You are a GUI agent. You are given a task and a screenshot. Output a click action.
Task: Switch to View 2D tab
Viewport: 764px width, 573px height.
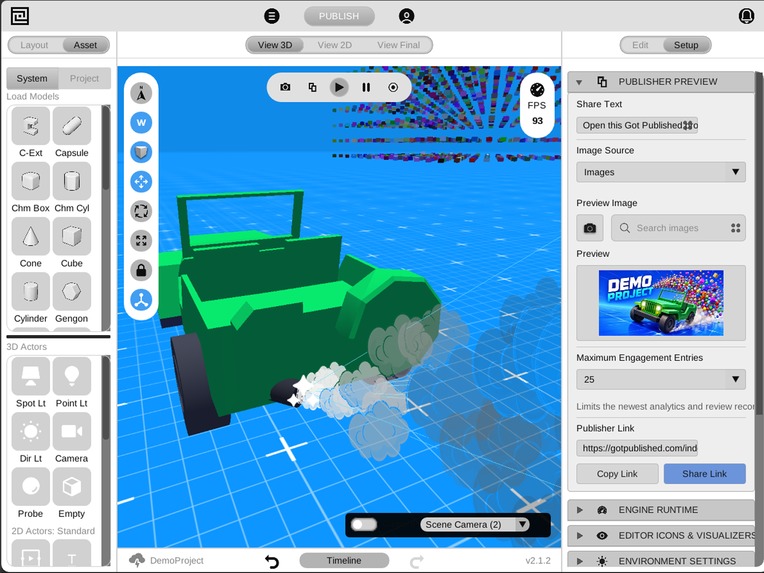click(x=335, y=45)
